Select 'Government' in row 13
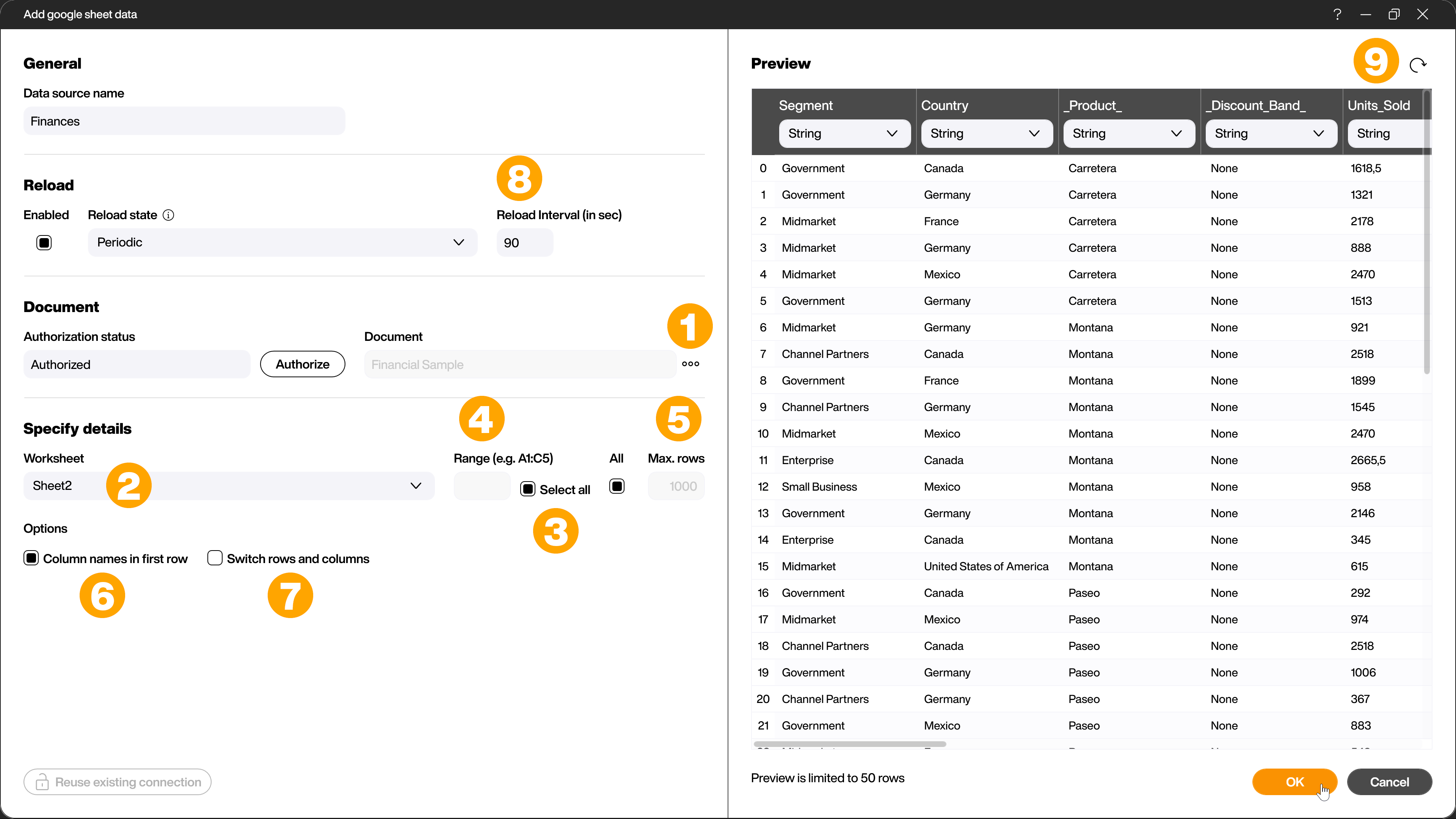 (813, 513)
